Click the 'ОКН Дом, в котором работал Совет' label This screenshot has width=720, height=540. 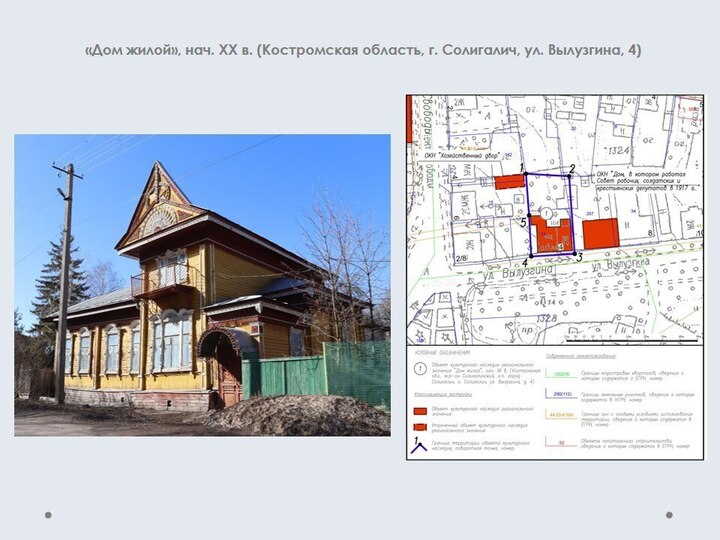pyautogui.click(x=646, y=181)
